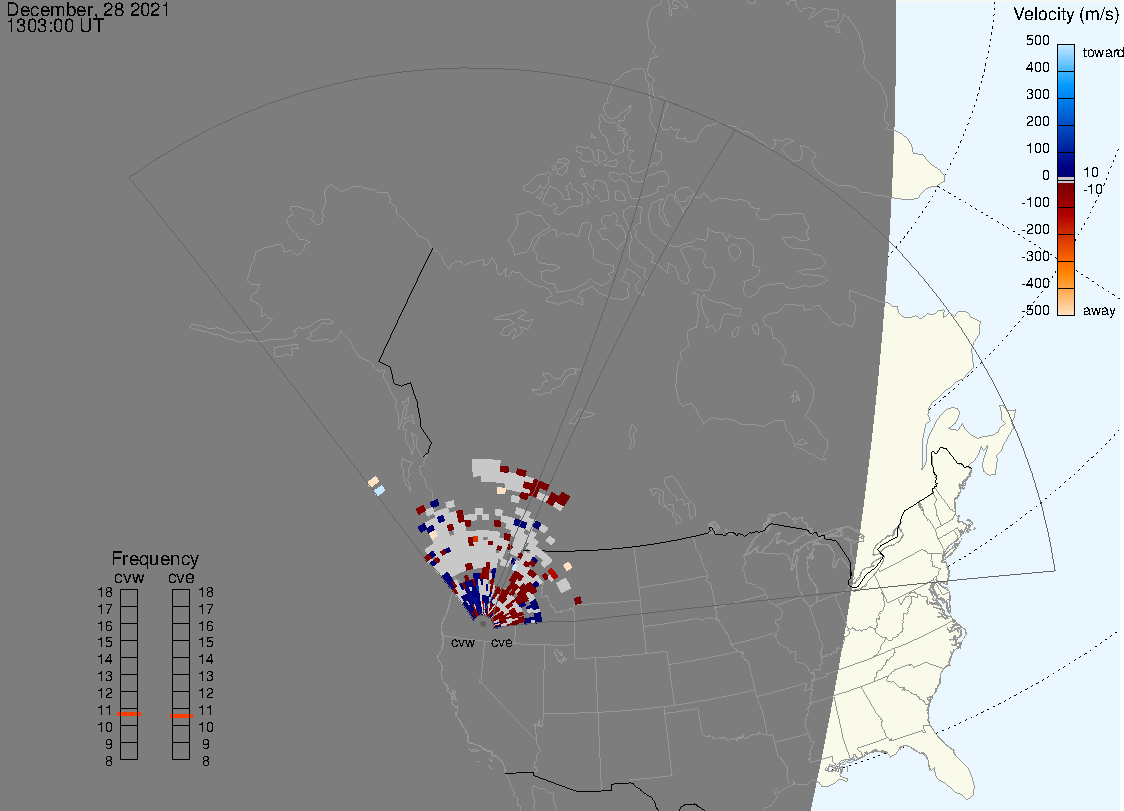The image size is (1124, 811).
Task: Click the 100 value on velocity scale
Action: click(x=1037, y=148)
